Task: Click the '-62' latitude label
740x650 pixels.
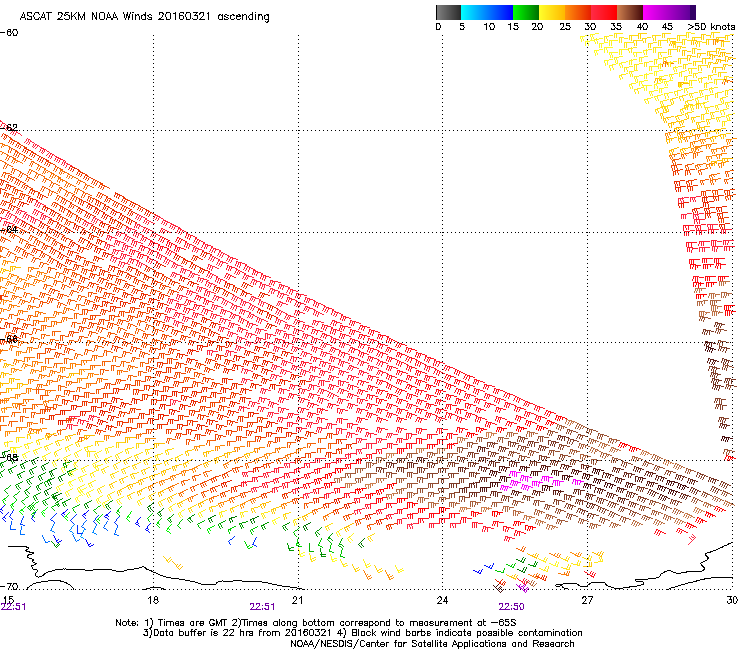Action: pyautogui.click(x=9, y=127)
